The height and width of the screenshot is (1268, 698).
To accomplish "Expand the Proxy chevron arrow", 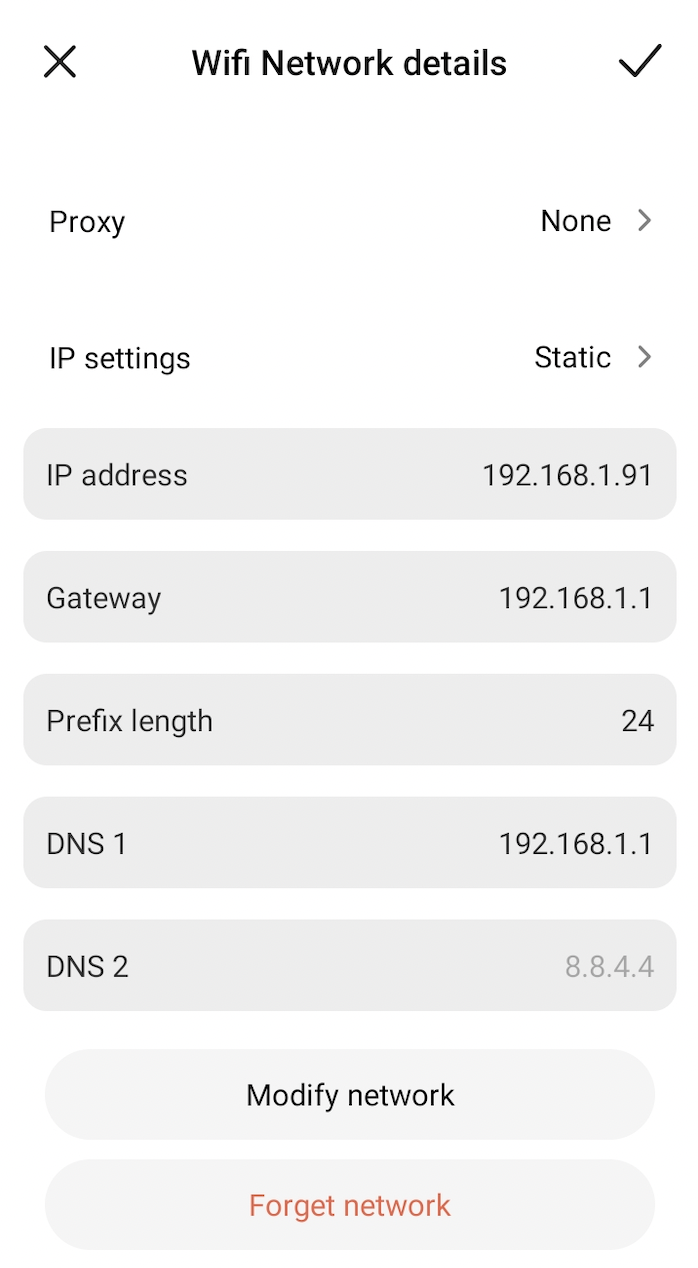I will [x=645, y=221].
